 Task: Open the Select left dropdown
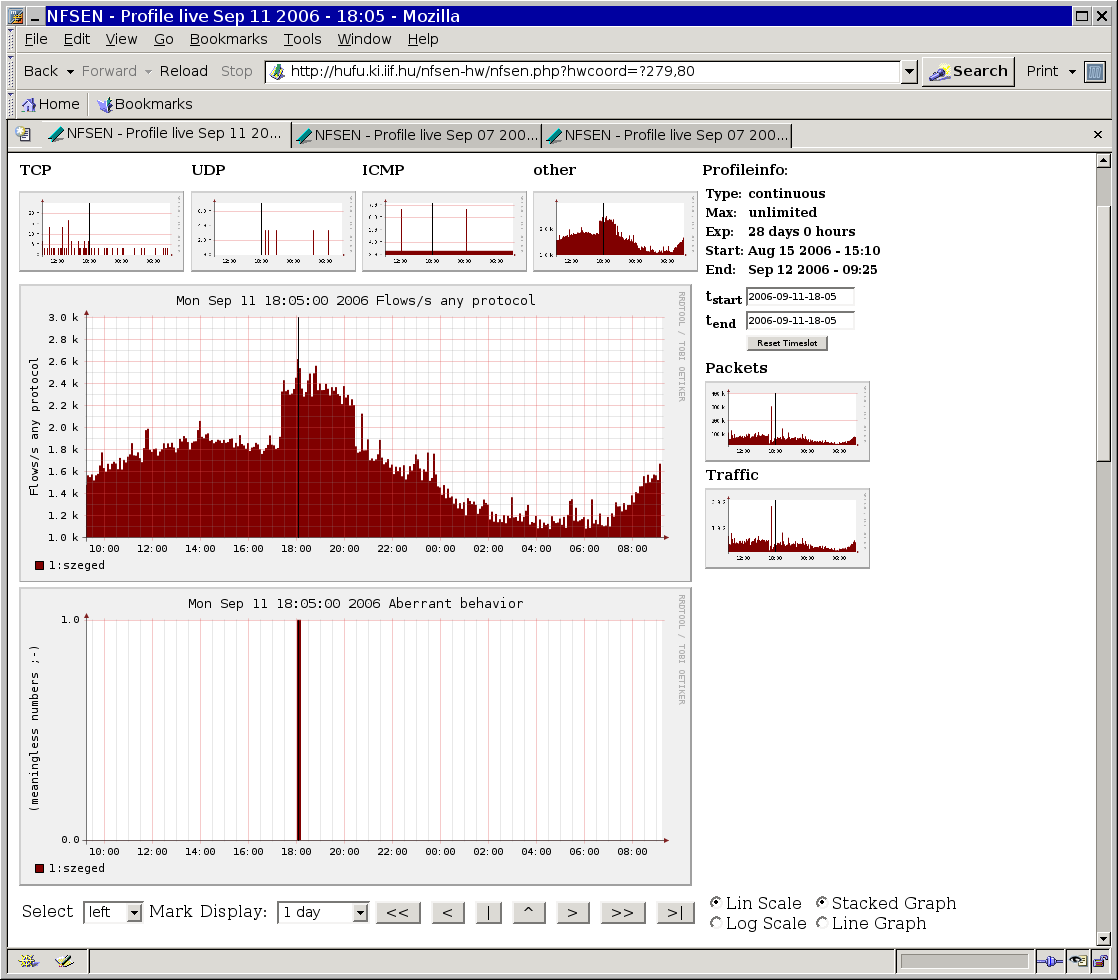113,912
